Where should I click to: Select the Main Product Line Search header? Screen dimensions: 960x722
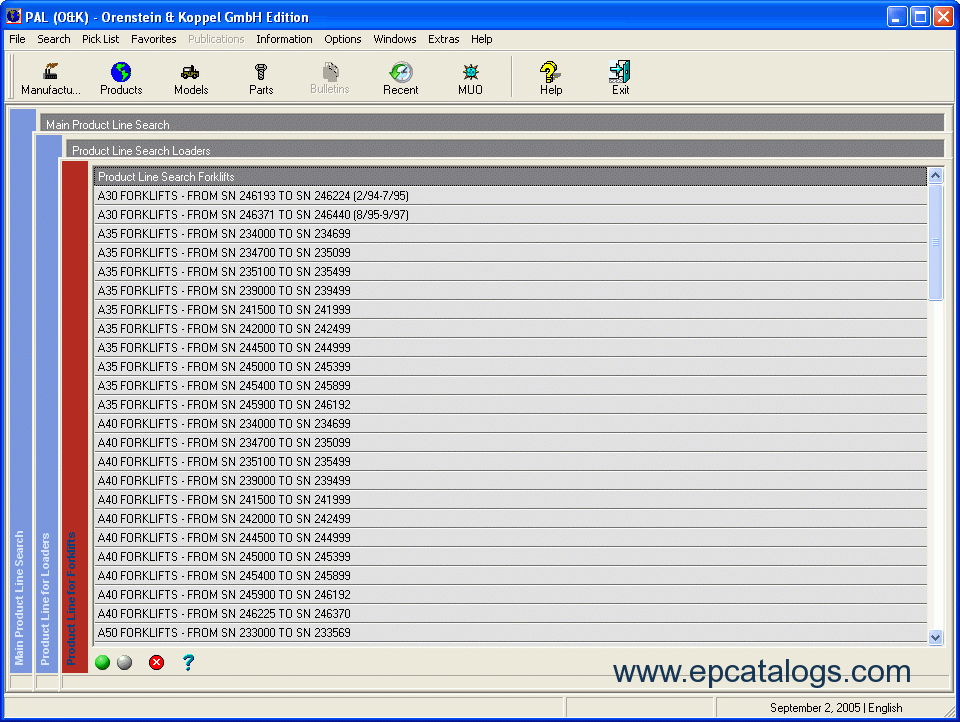coord(492,124)
